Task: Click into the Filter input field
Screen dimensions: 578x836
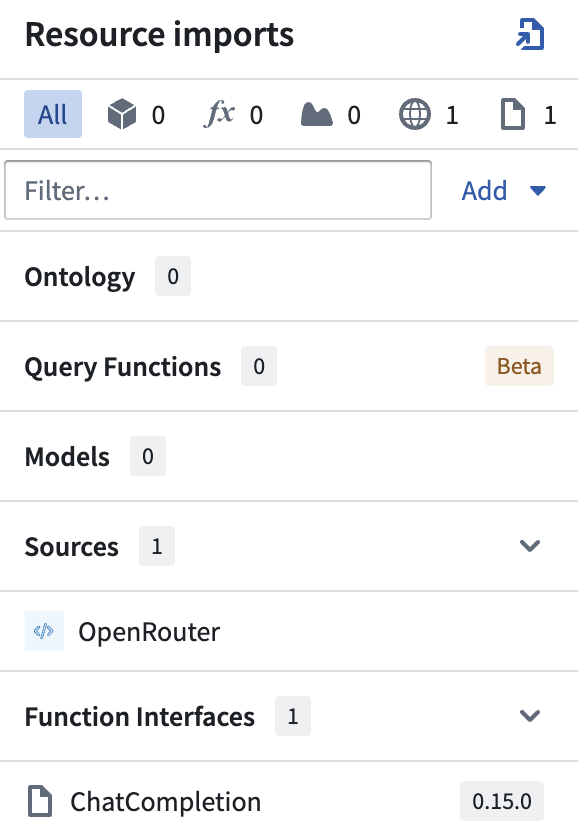Action: coord(218,190)
